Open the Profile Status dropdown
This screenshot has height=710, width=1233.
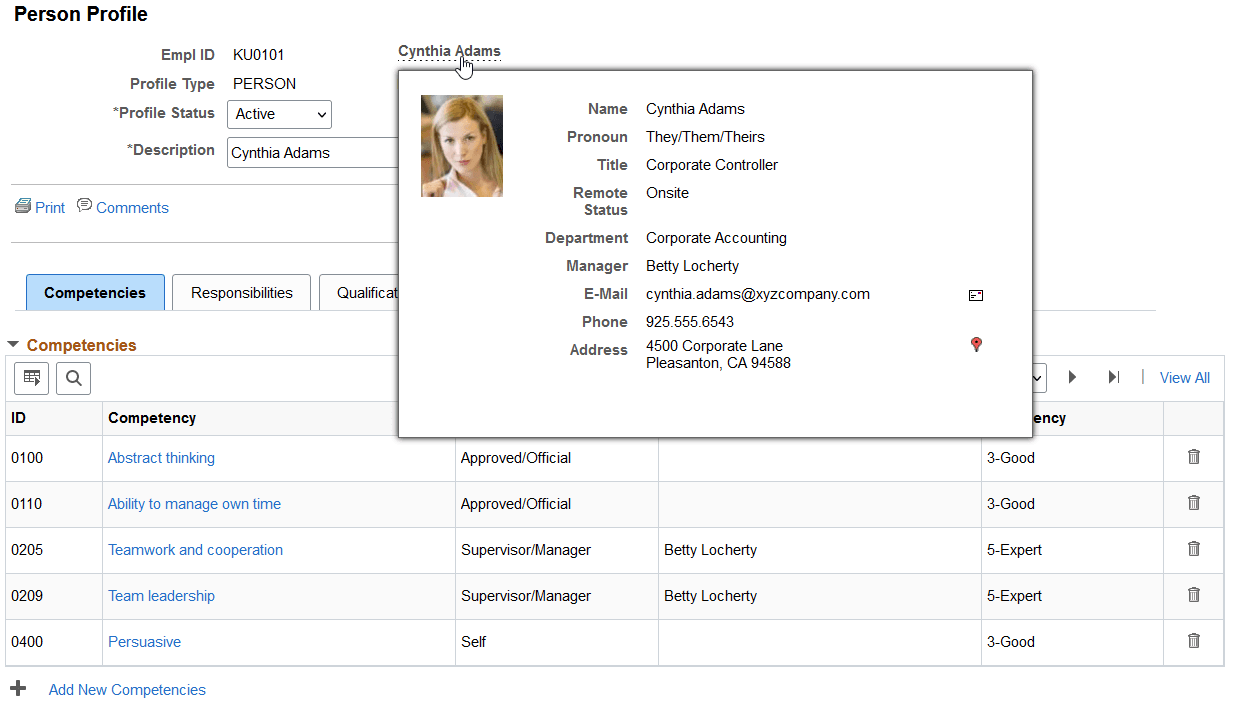tap(279, 114)
